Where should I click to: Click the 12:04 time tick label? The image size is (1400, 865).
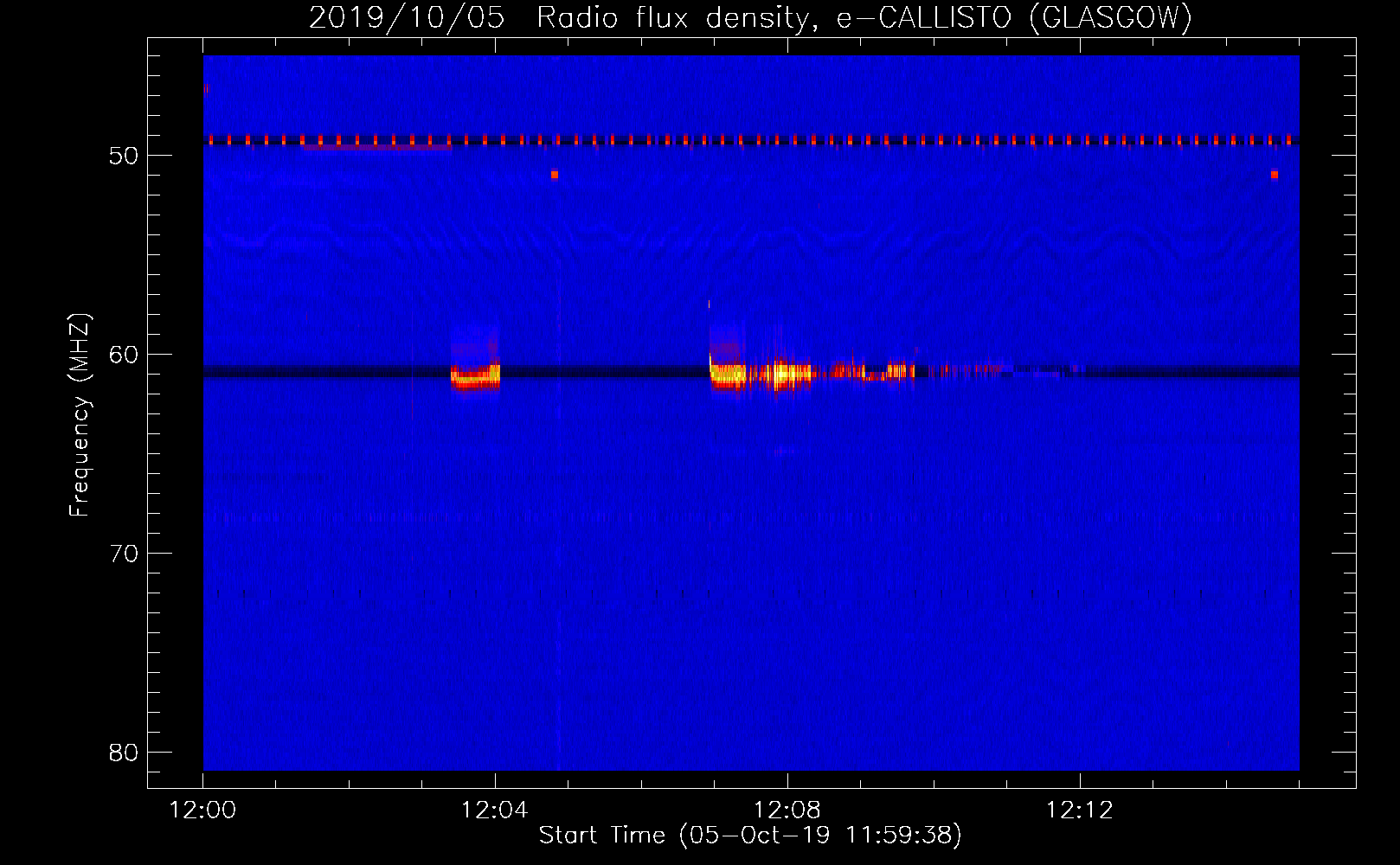tap(495, 811)
